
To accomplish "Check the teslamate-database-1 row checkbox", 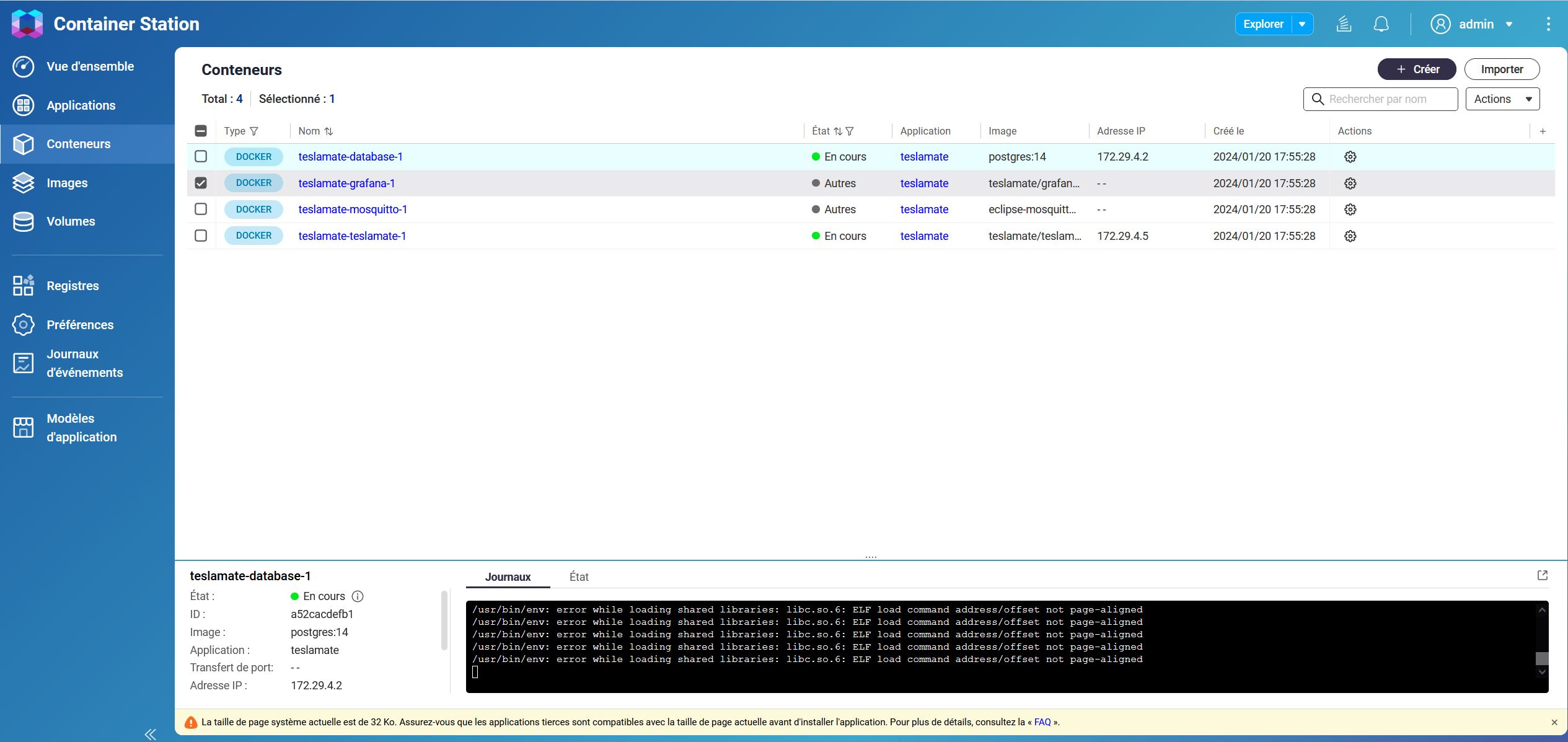I will [201, 157].
